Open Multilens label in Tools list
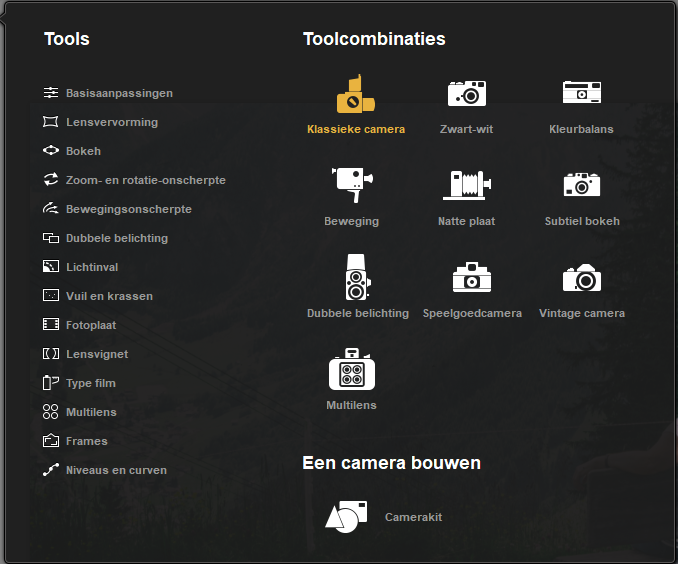678x564 pixels. point(91,412)
